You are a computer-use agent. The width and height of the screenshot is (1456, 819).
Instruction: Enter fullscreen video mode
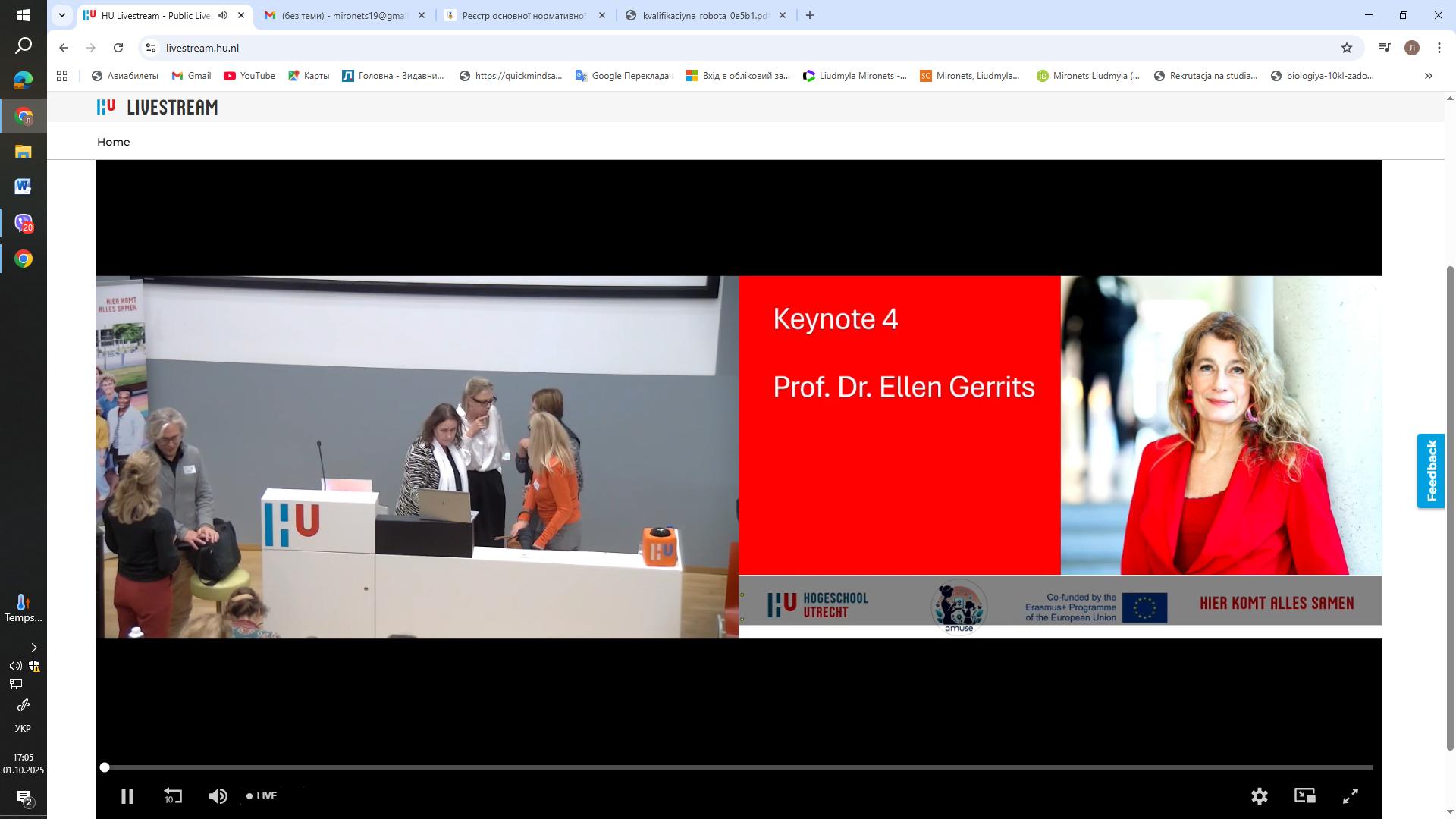point(1351,796)
